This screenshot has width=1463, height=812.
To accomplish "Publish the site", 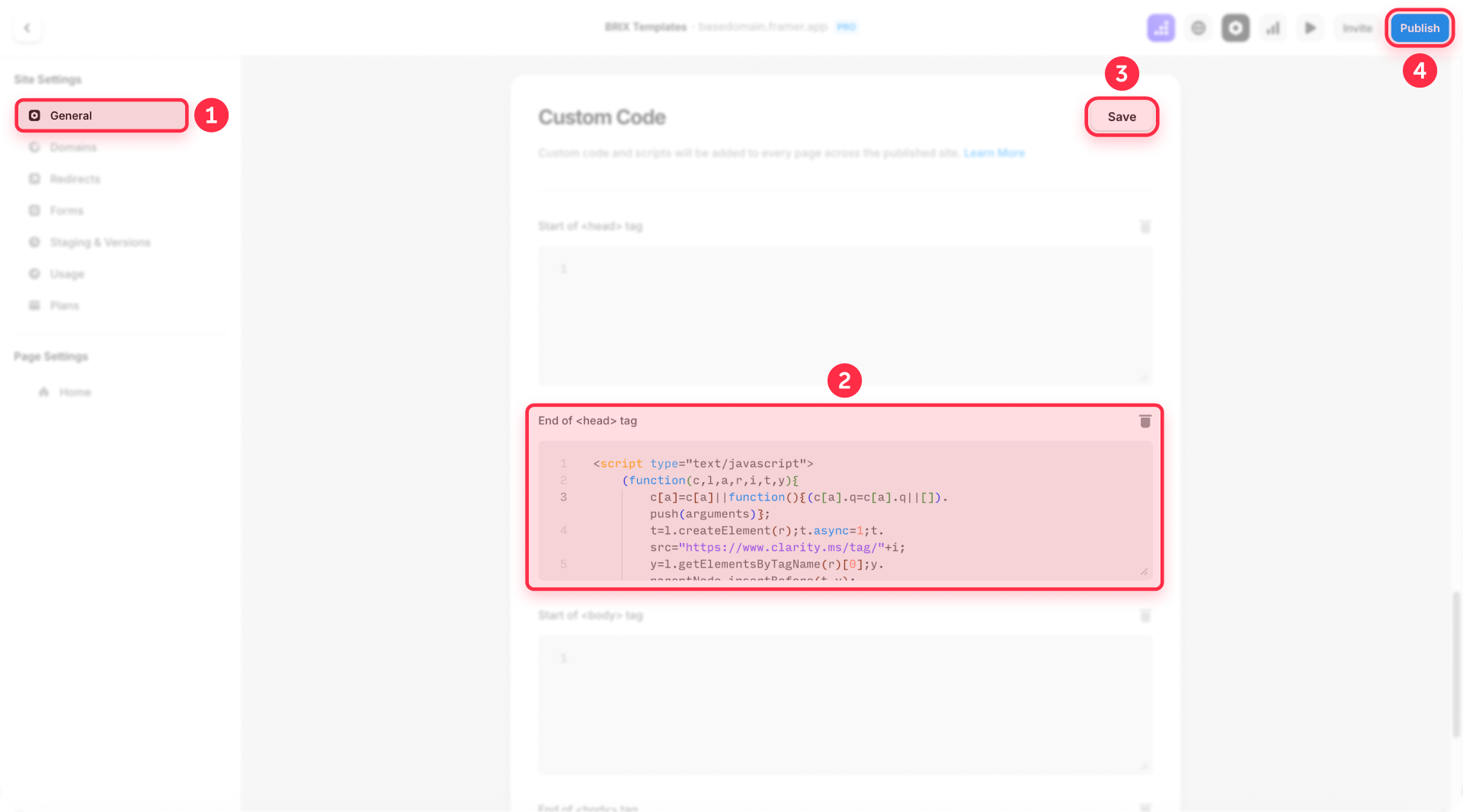I will point(1419,27).
